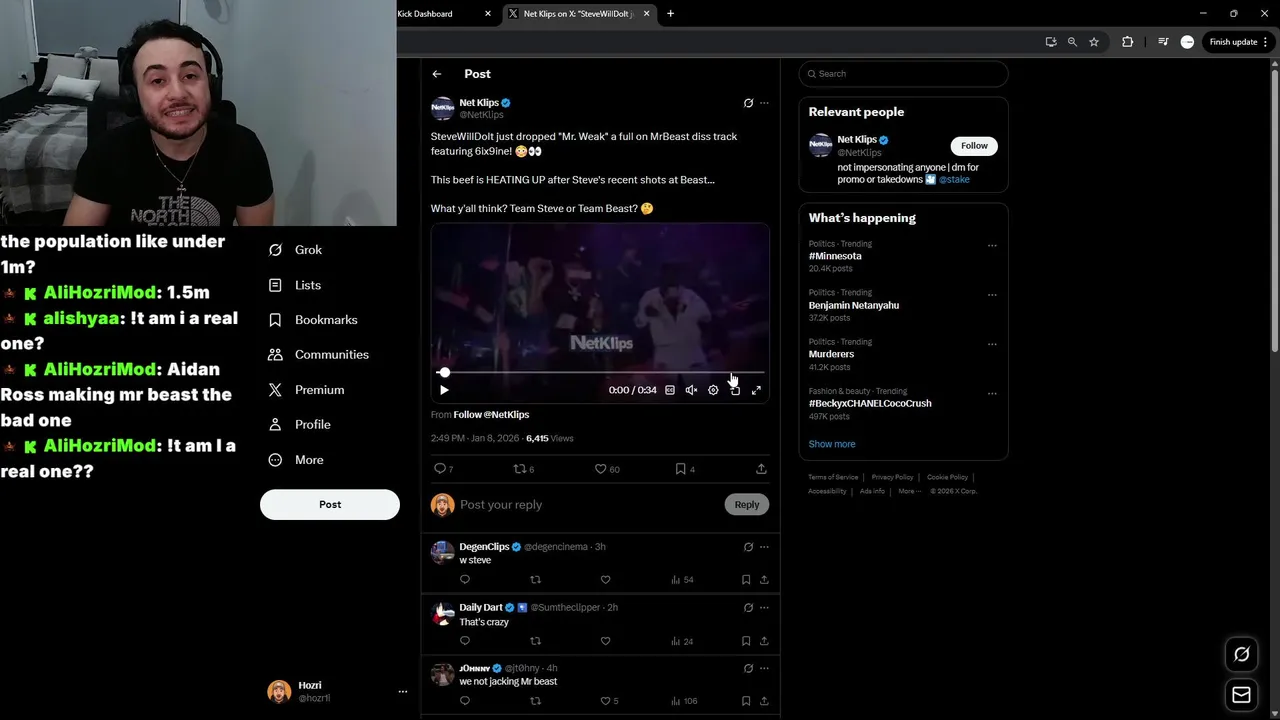1280x720 pixels.
Task: Bookmark DegenClips comment
Action: tap(746, 580)
